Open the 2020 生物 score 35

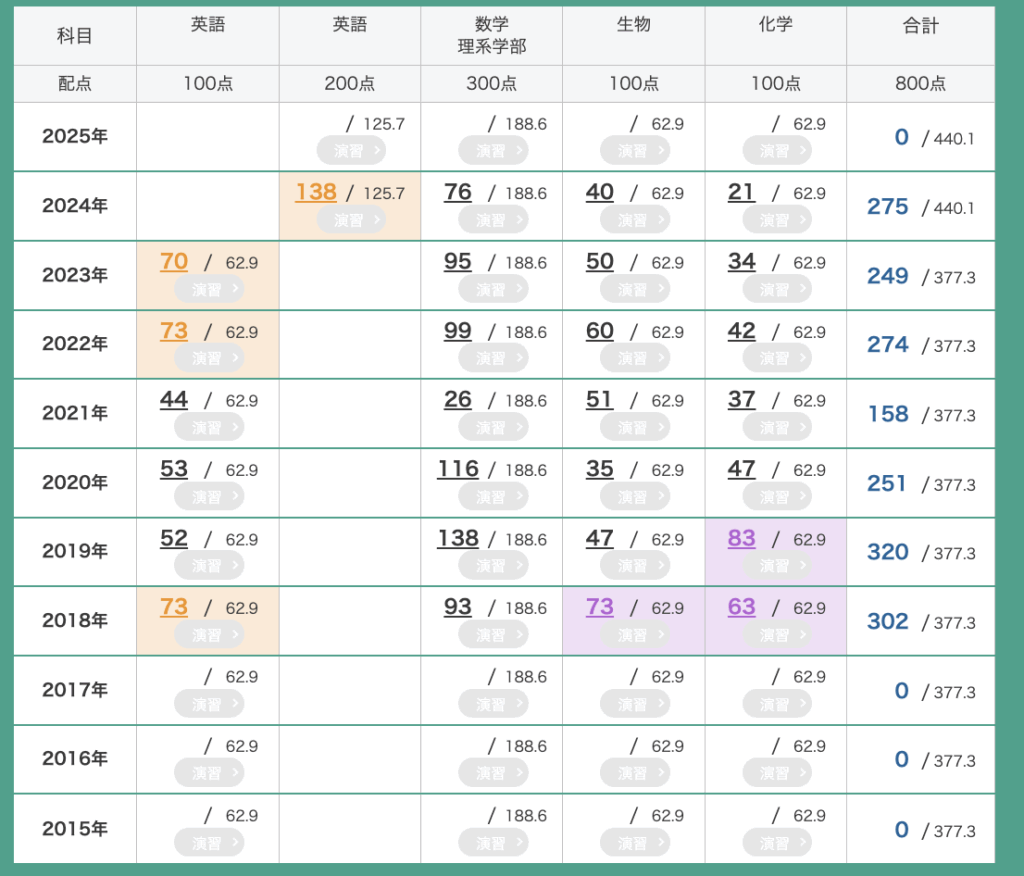pyautogui.click(x=599, y=469)
